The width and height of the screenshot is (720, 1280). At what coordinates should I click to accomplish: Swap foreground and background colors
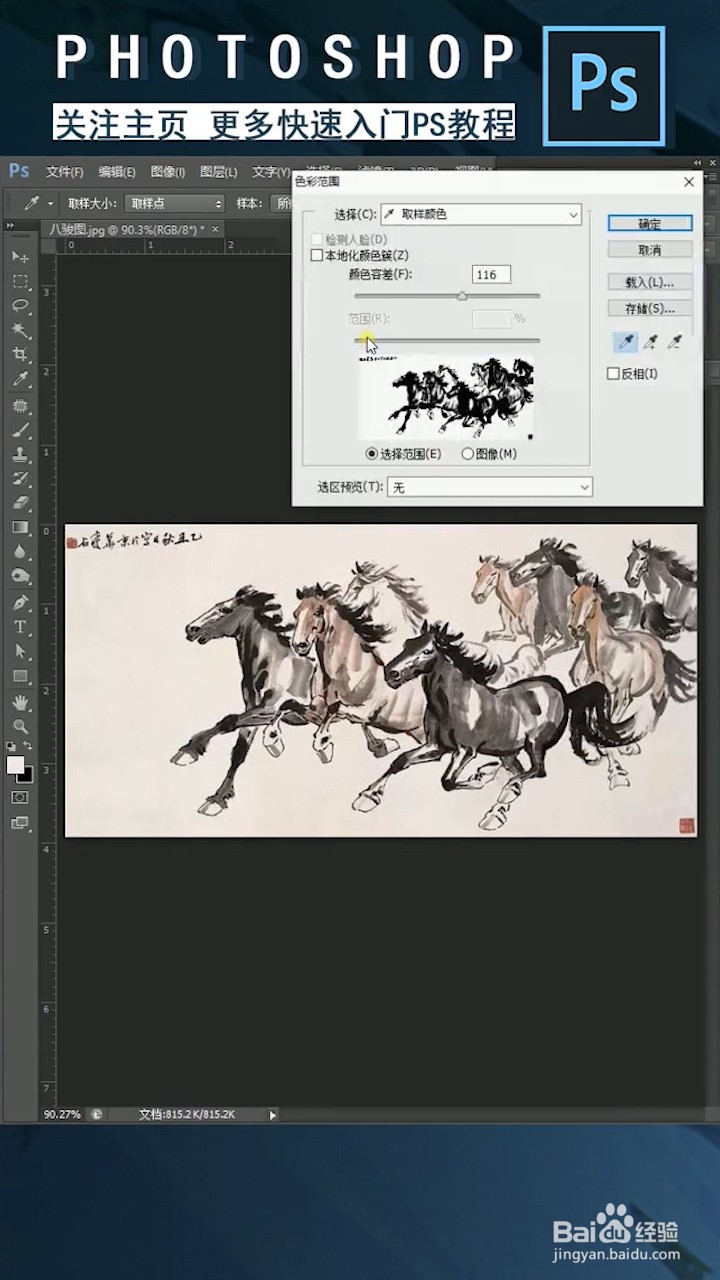point(28,747)
